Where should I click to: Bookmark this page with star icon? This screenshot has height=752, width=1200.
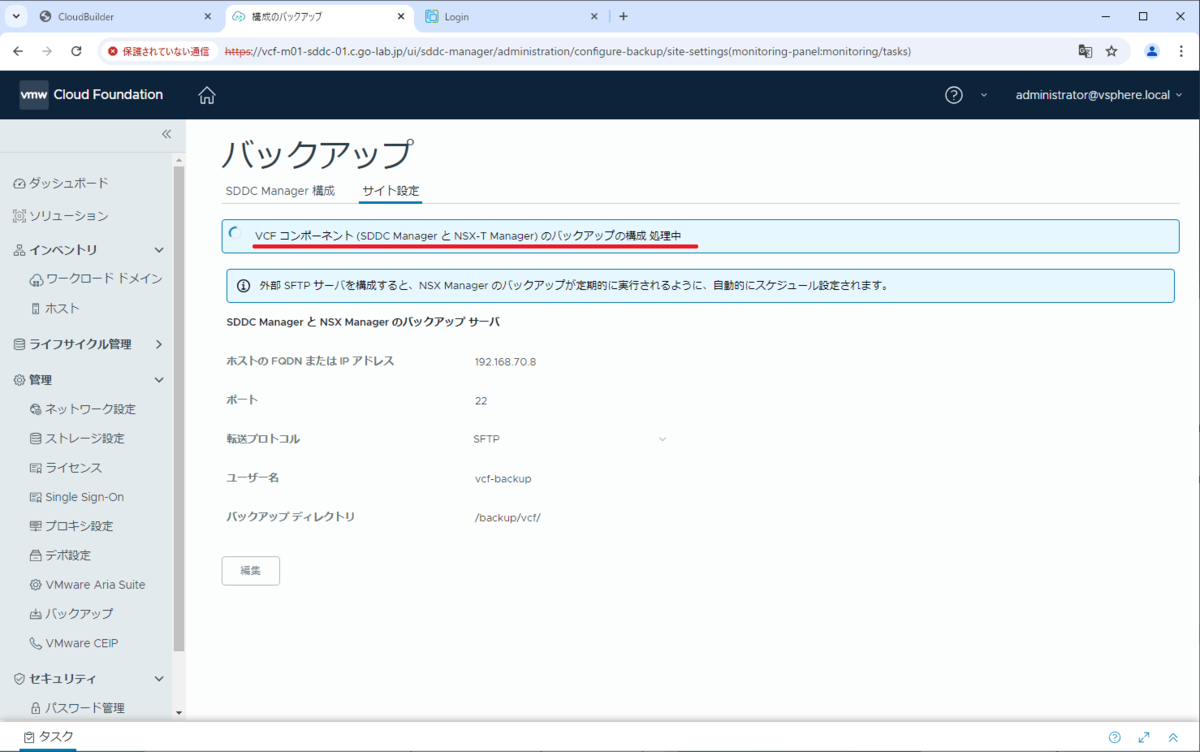coord(1111,51)
